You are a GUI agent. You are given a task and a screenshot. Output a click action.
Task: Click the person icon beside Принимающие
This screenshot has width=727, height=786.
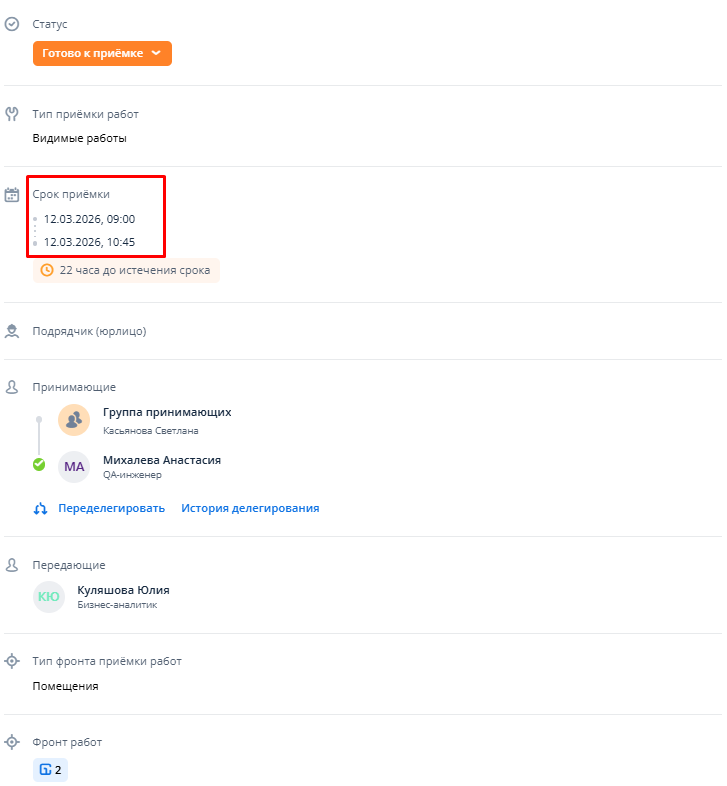click(12, 387)
